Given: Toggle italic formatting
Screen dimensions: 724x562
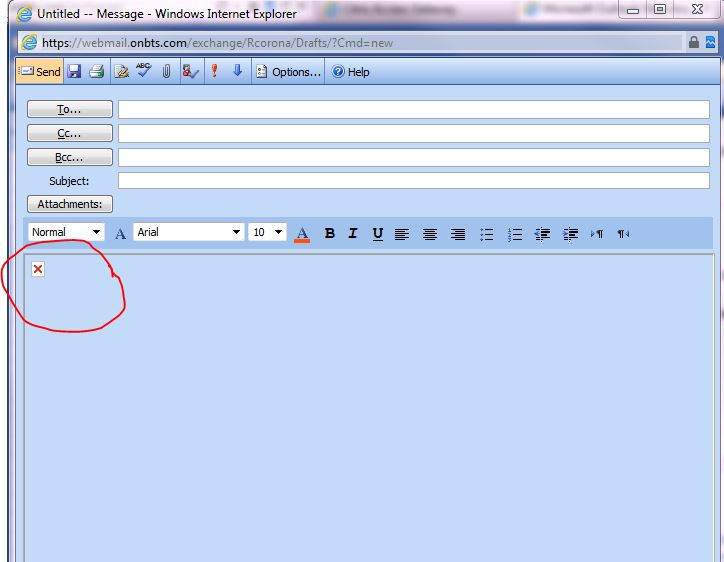Looking at the screenshot, I should click(353, 233).
